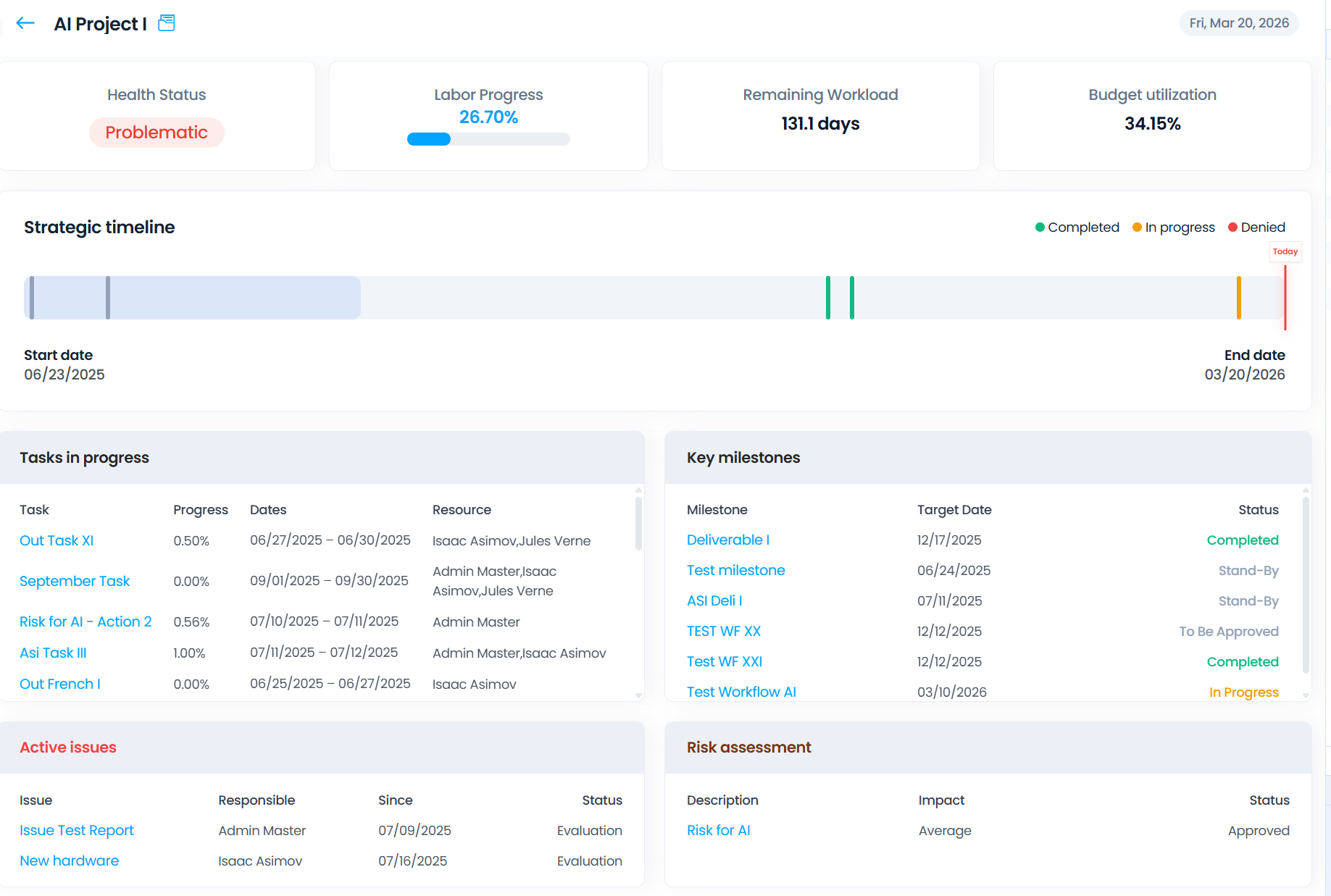This screenshot has height=896, width=1331.
Task: Click the back arrow icon
Action: tap(25, 23)
